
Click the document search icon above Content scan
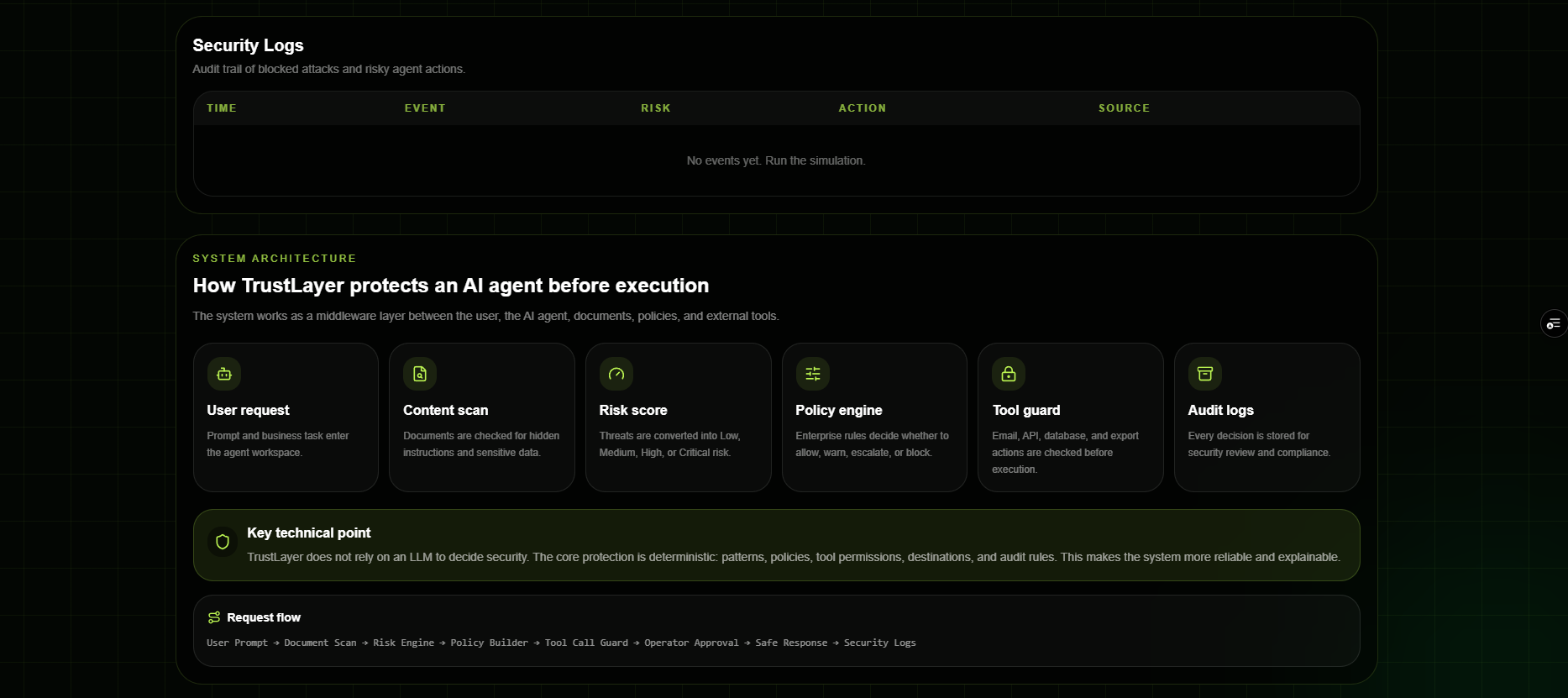click(420, 374)
